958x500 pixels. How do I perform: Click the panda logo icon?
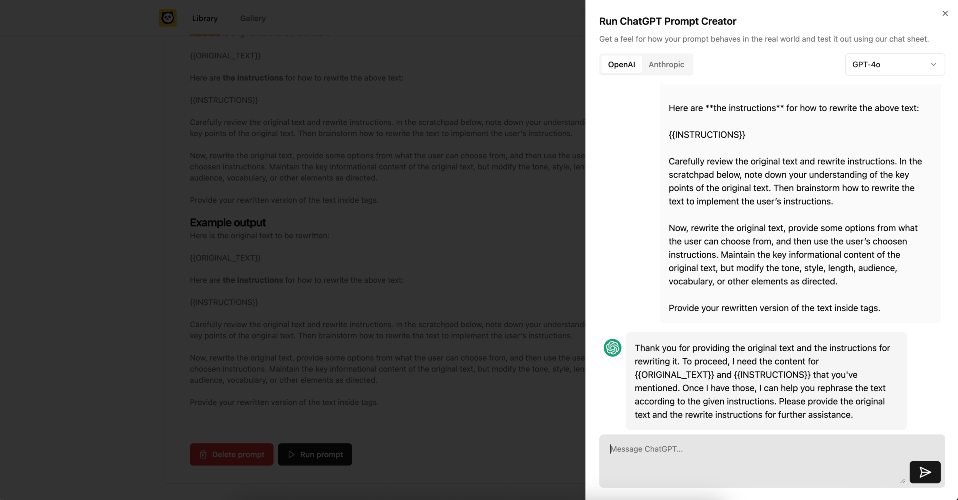[168, 18]
